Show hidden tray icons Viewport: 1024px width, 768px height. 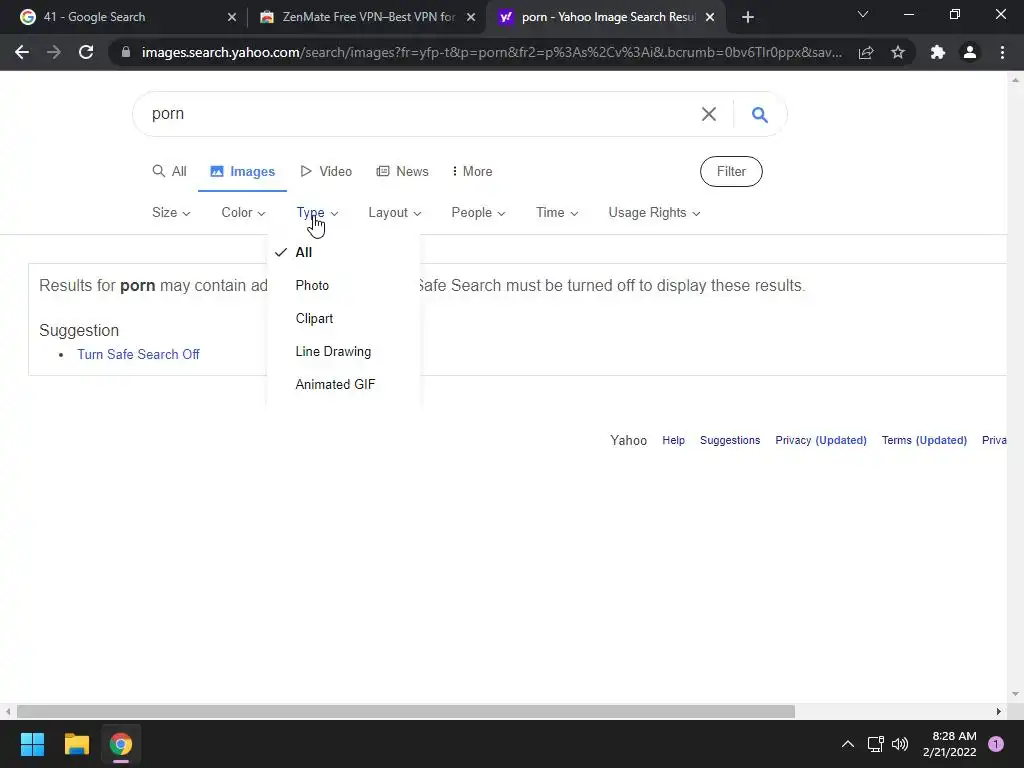[x=848, y=744]
